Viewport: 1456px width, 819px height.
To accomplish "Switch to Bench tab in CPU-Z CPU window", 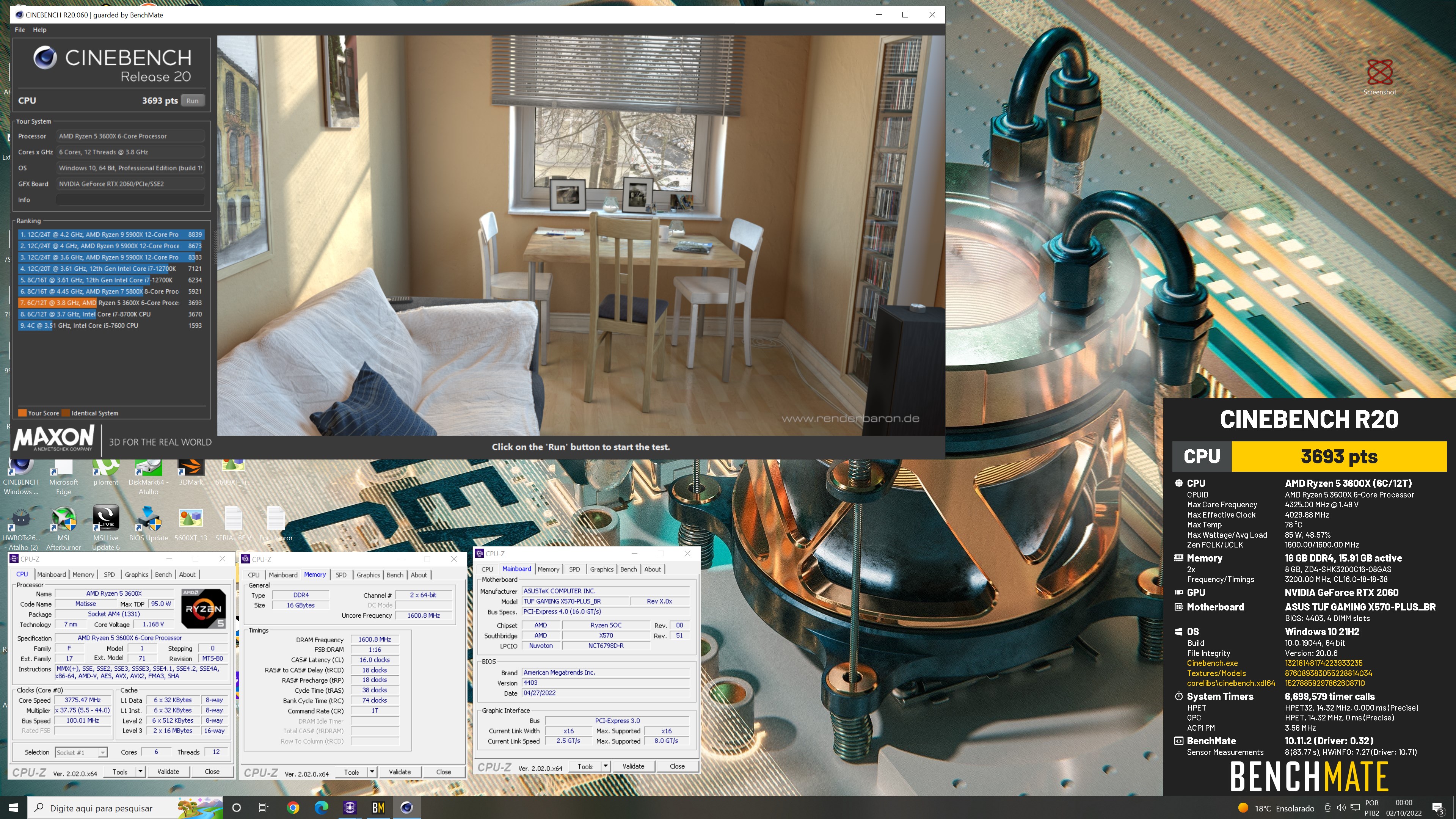I will tap(163, 574).
